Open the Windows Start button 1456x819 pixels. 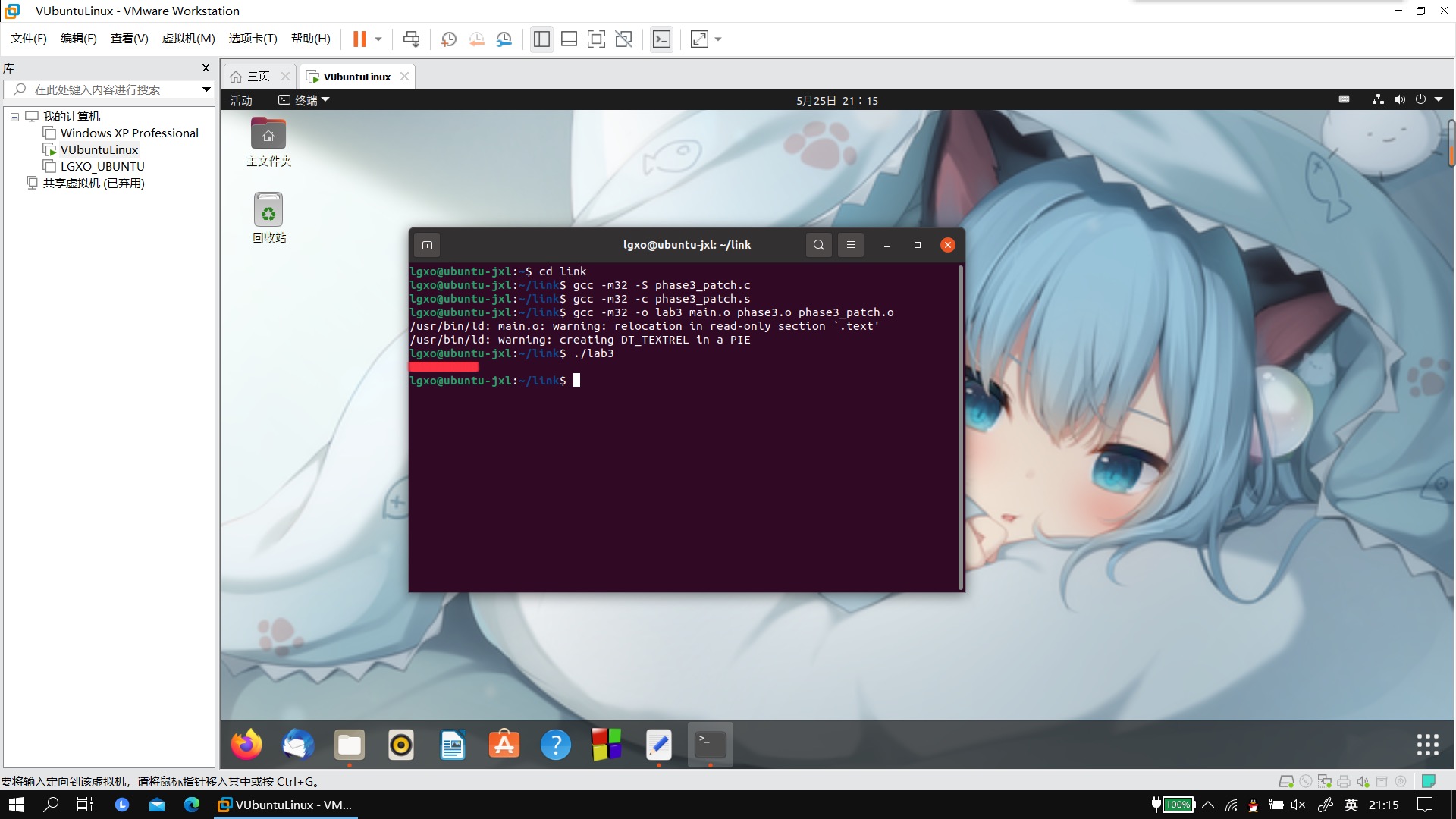(x=17, y=805)
